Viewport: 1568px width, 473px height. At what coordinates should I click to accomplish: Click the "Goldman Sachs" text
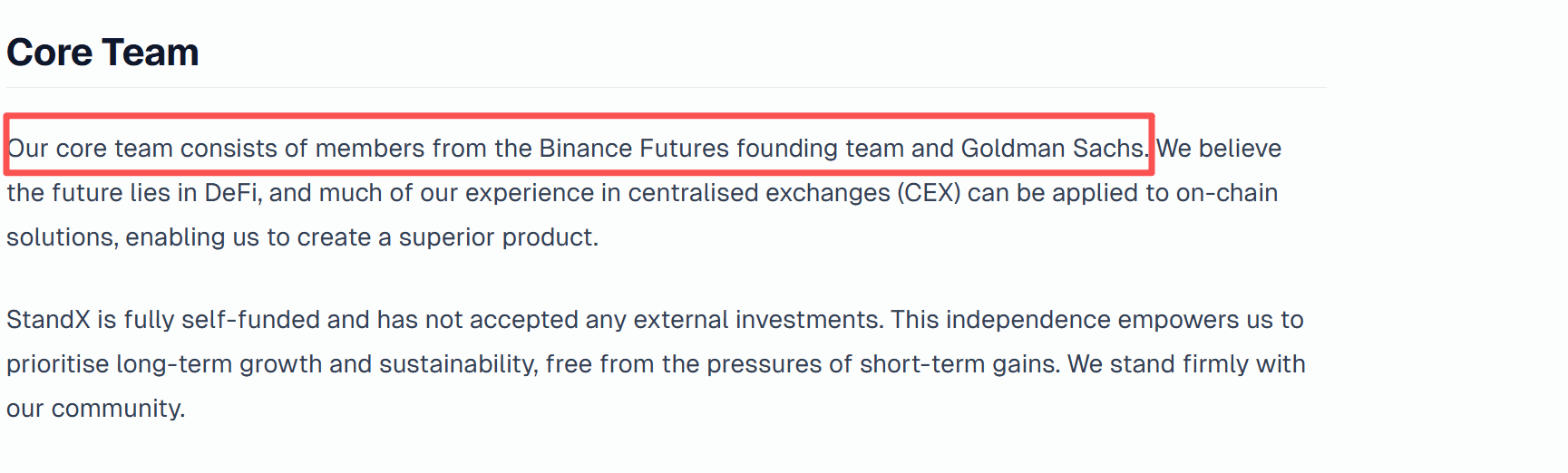pyautogui.click(x=1053, y=148)
